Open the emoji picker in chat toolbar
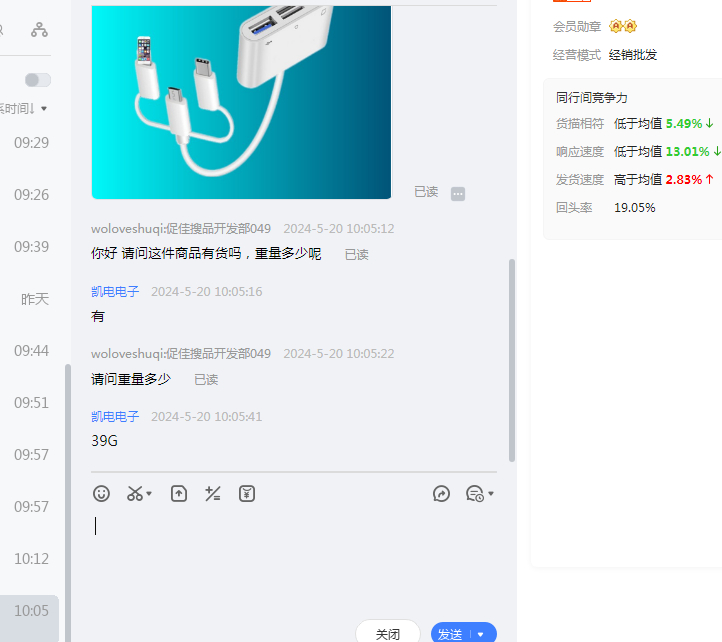 click(101, 493)
